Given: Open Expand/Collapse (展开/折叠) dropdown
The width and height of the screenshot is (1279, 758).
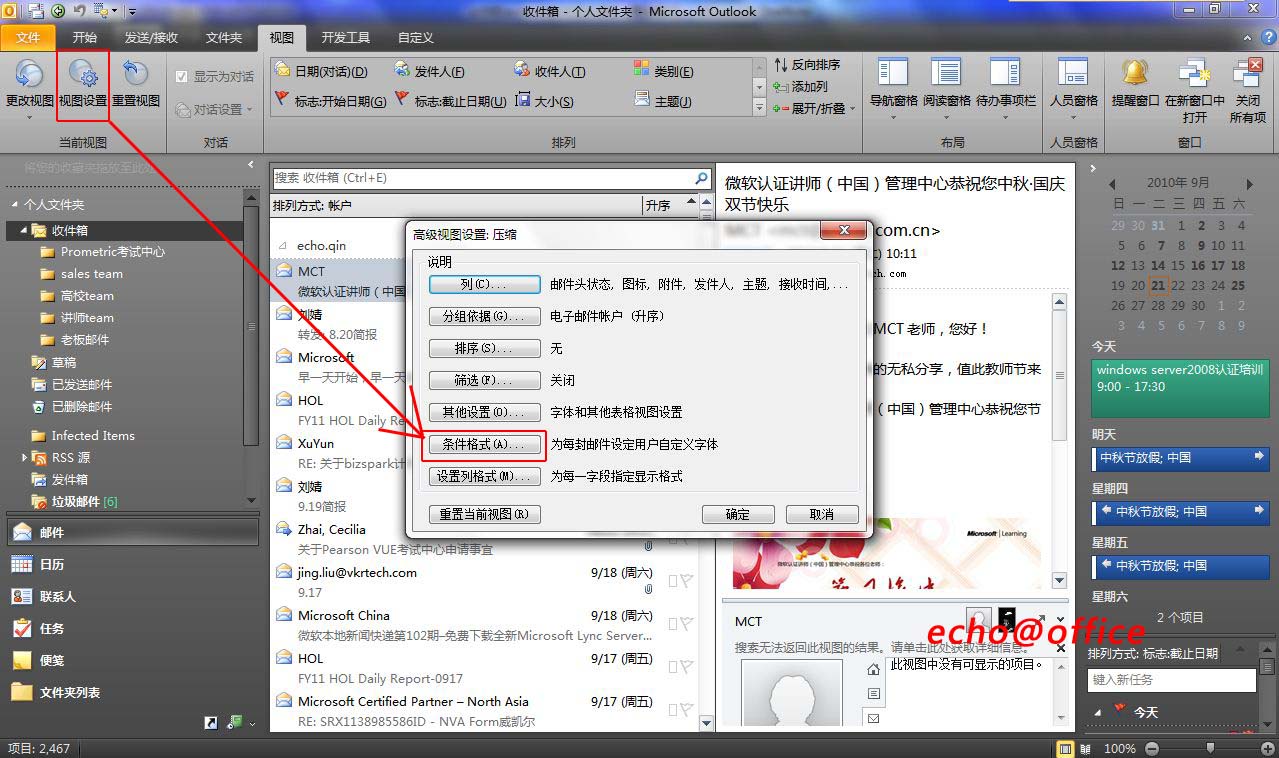Looking at the screenshot, I should click(x=814, y=108).
